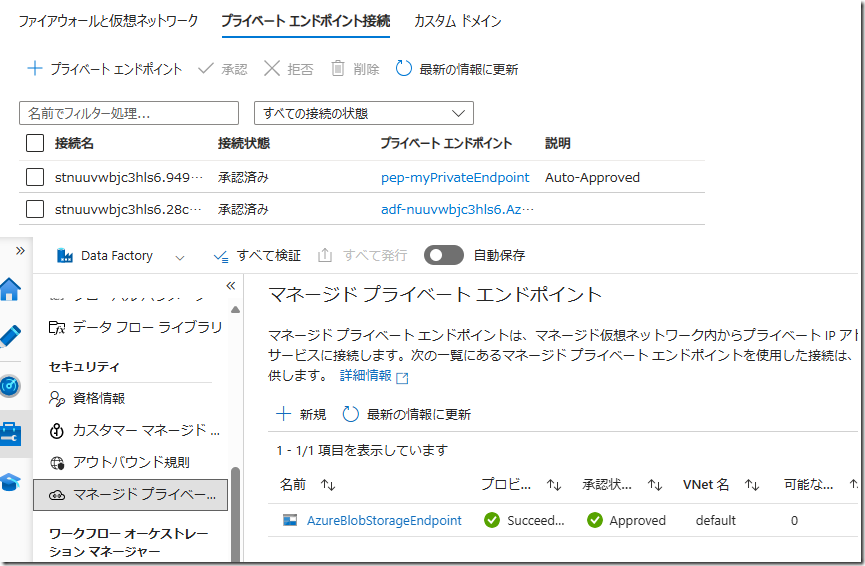Add a new プライベート エンドポイント

pos(104,69)
